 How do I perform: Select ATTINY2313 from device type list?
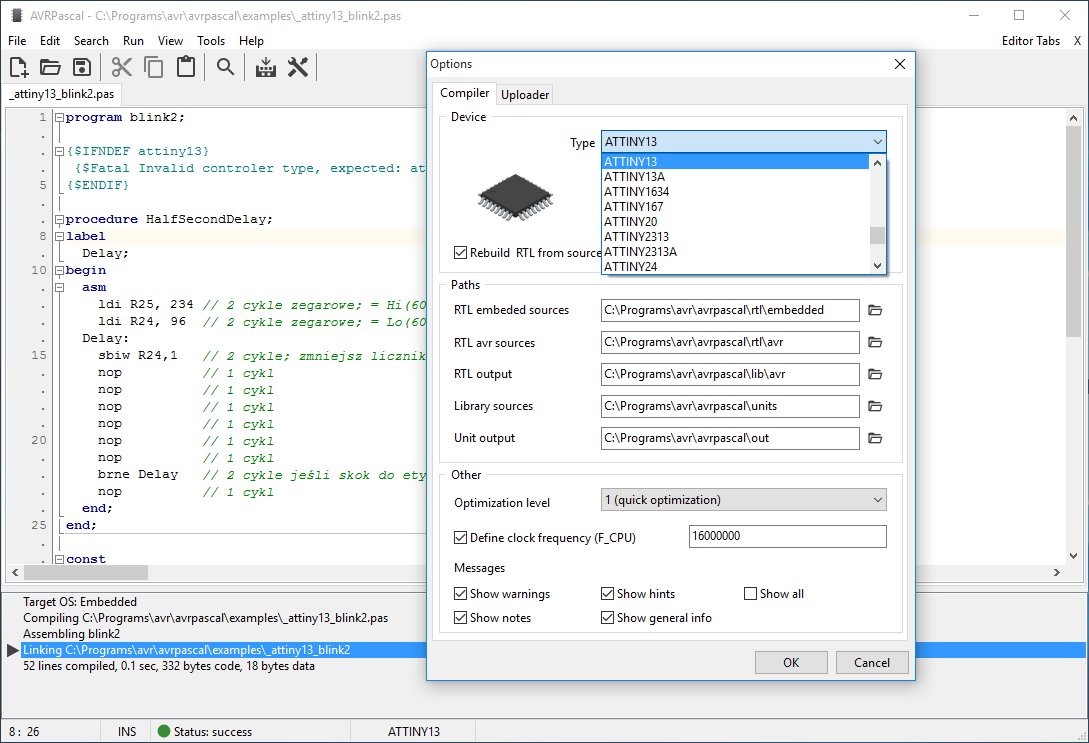(636, 237)
